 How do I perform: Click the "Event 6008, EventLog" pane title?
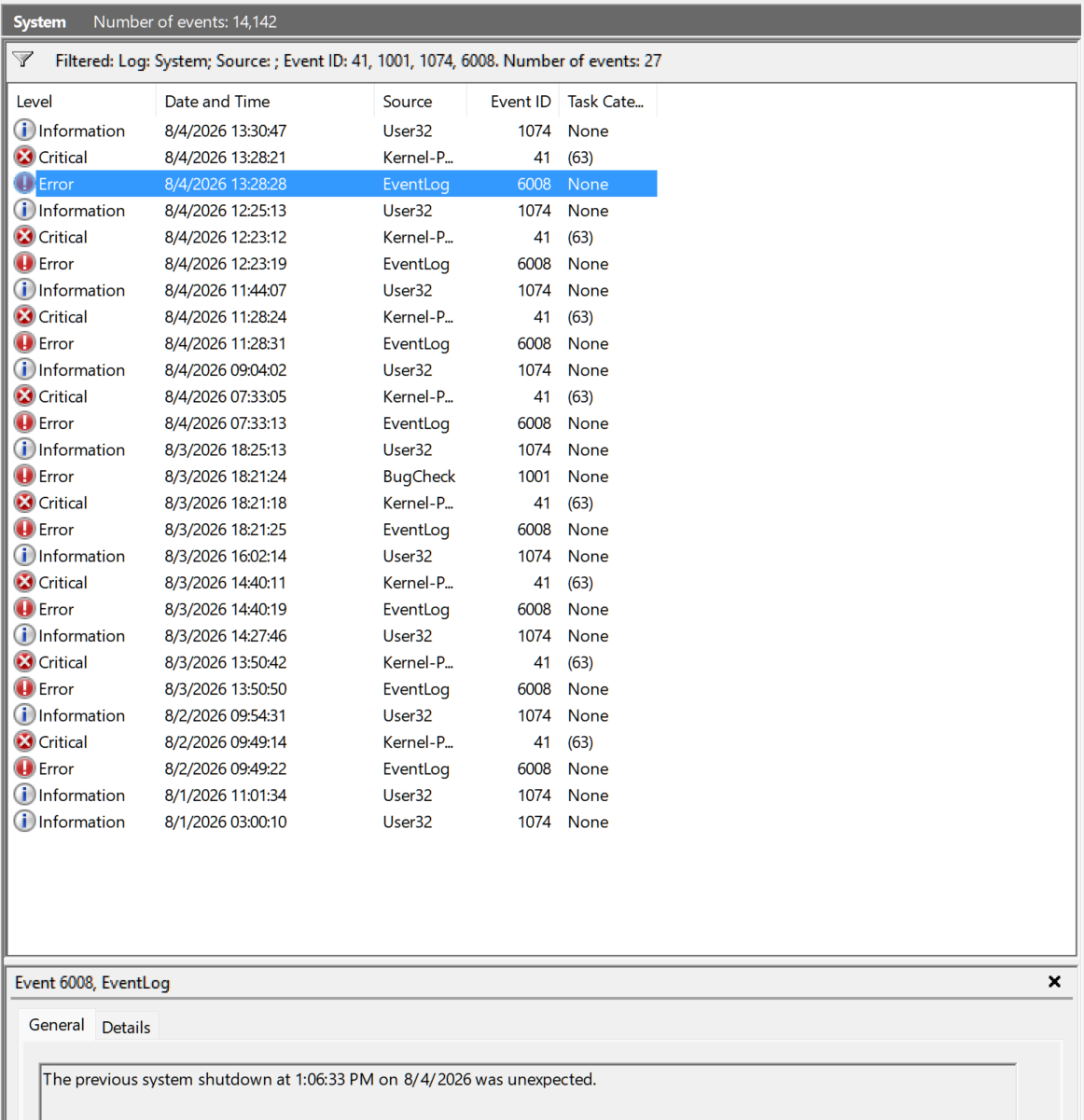tap(92, 982)
